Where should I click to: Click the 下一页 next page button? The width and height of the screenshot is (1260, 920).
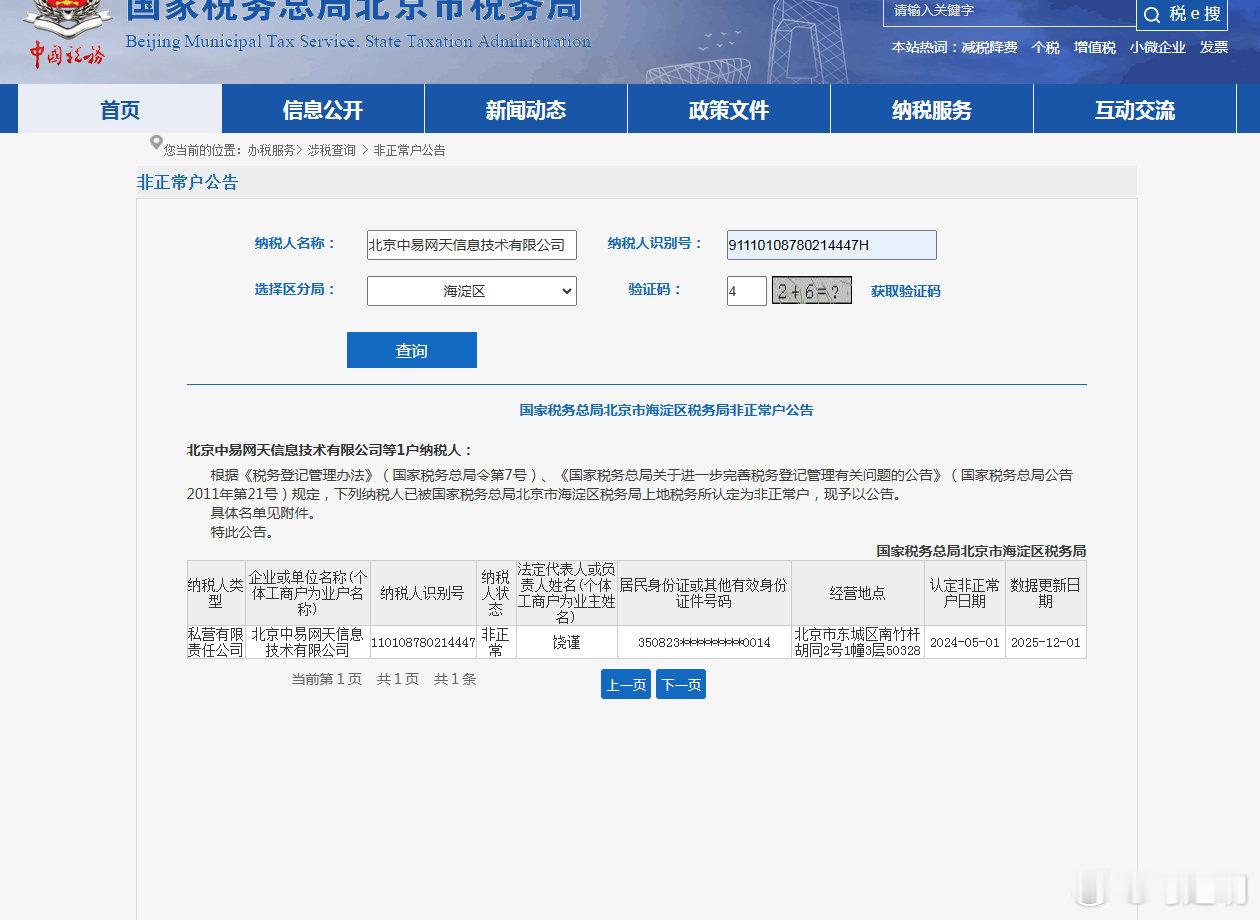coord(680,684)
